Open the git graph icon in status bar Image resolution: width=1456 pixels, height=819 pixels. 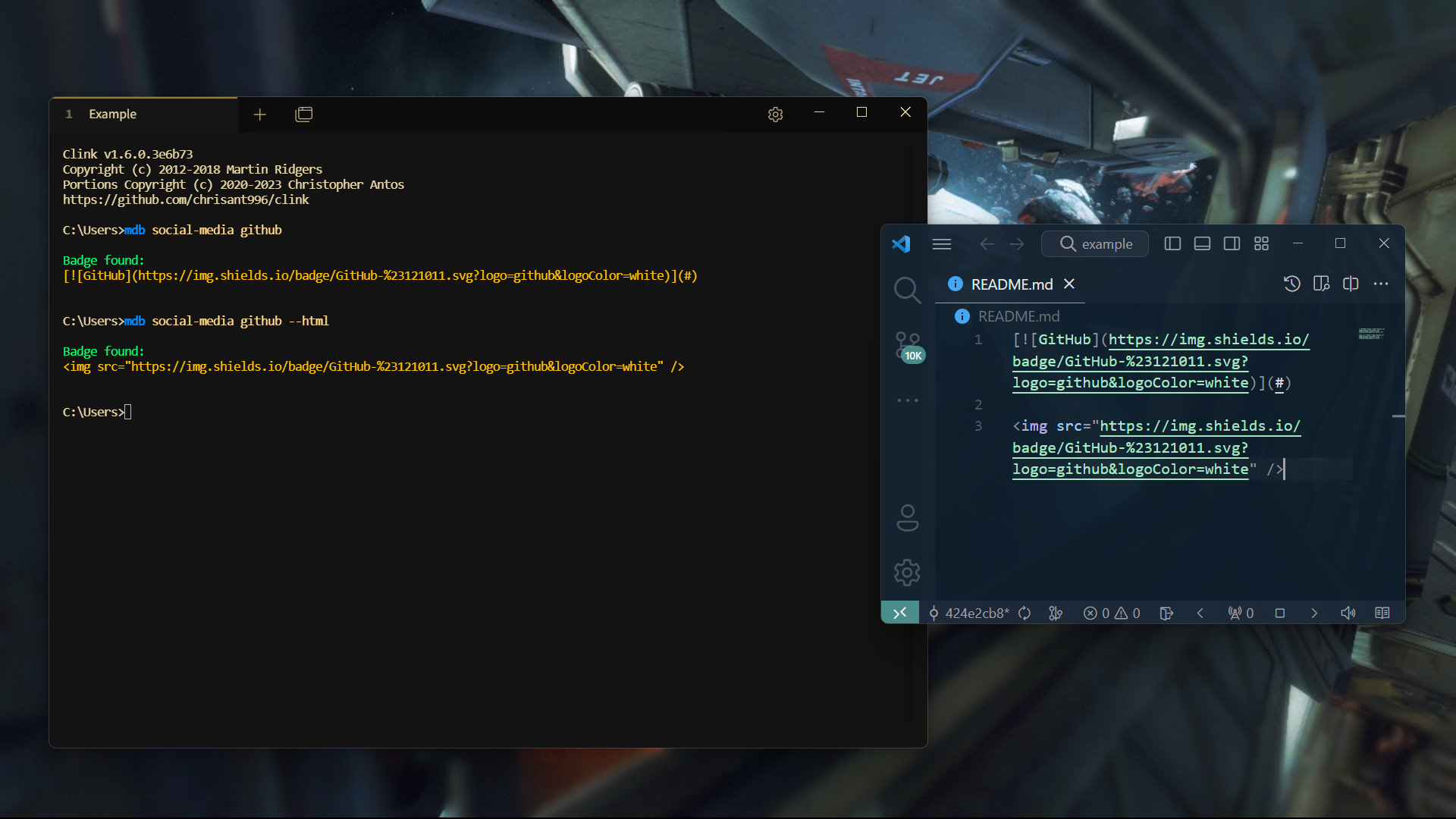tap(1056, 613)
